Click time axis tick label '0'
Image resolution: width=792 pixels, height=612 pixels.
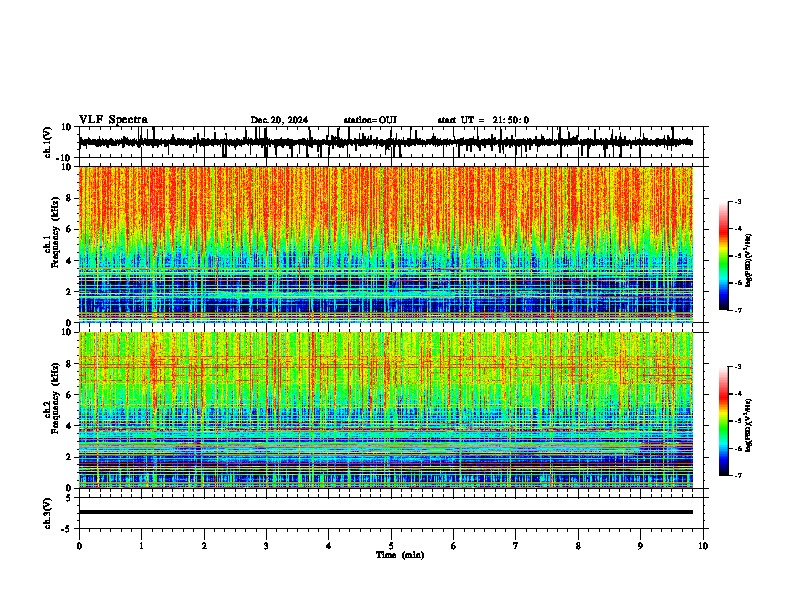[x=79, y=546]
